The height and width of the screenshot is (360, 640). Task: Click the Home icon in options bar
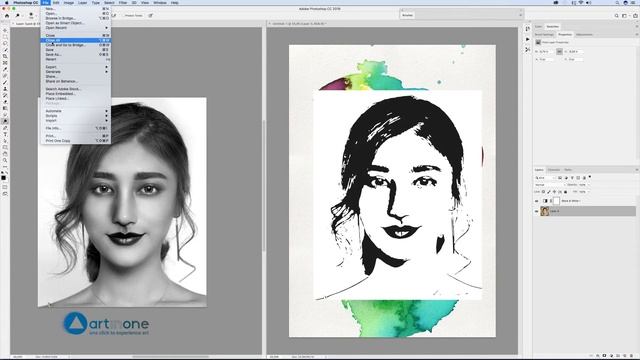click(7, 16)
